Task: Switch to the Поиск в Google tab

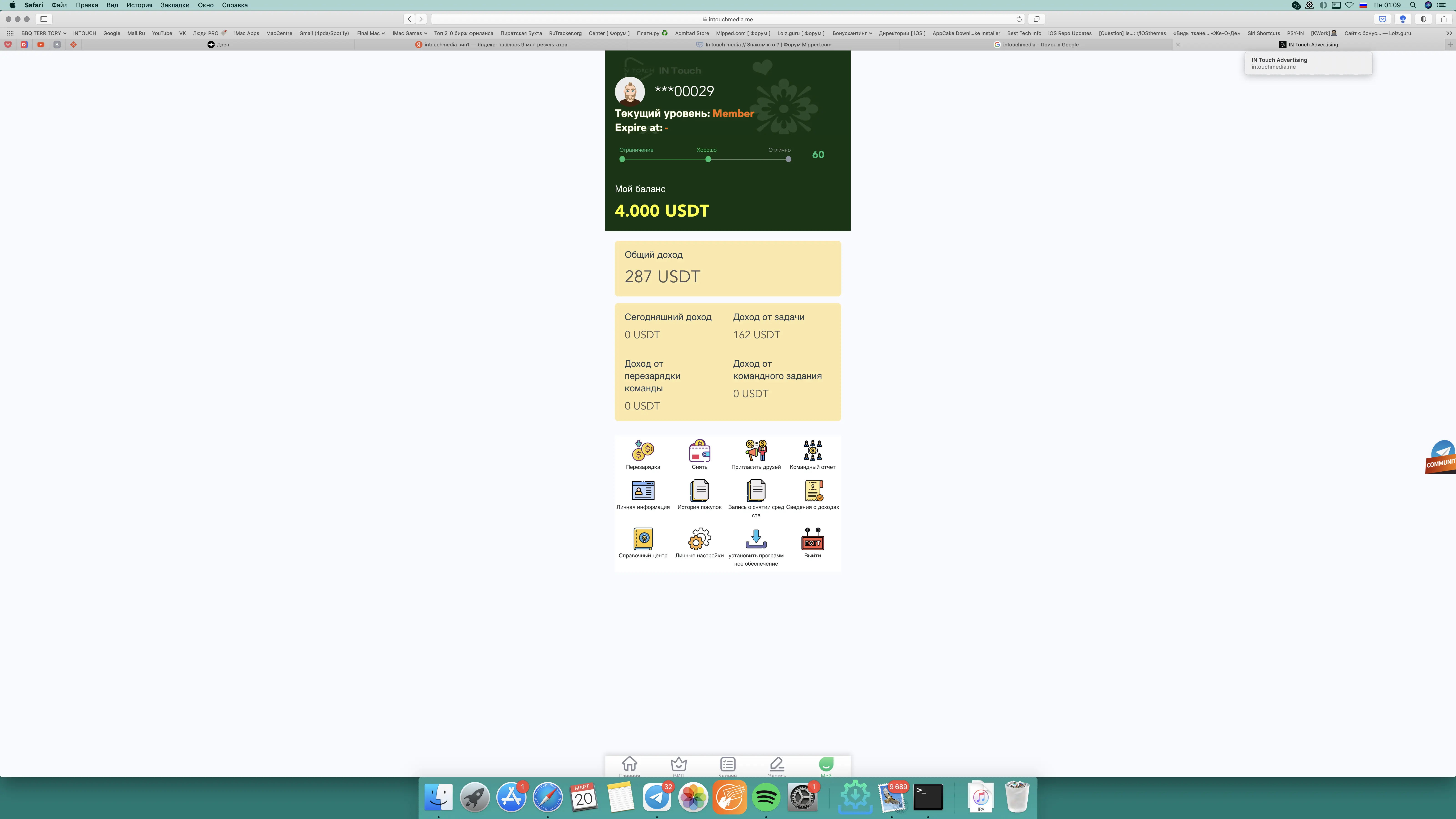Action: tap(1036, 45)
